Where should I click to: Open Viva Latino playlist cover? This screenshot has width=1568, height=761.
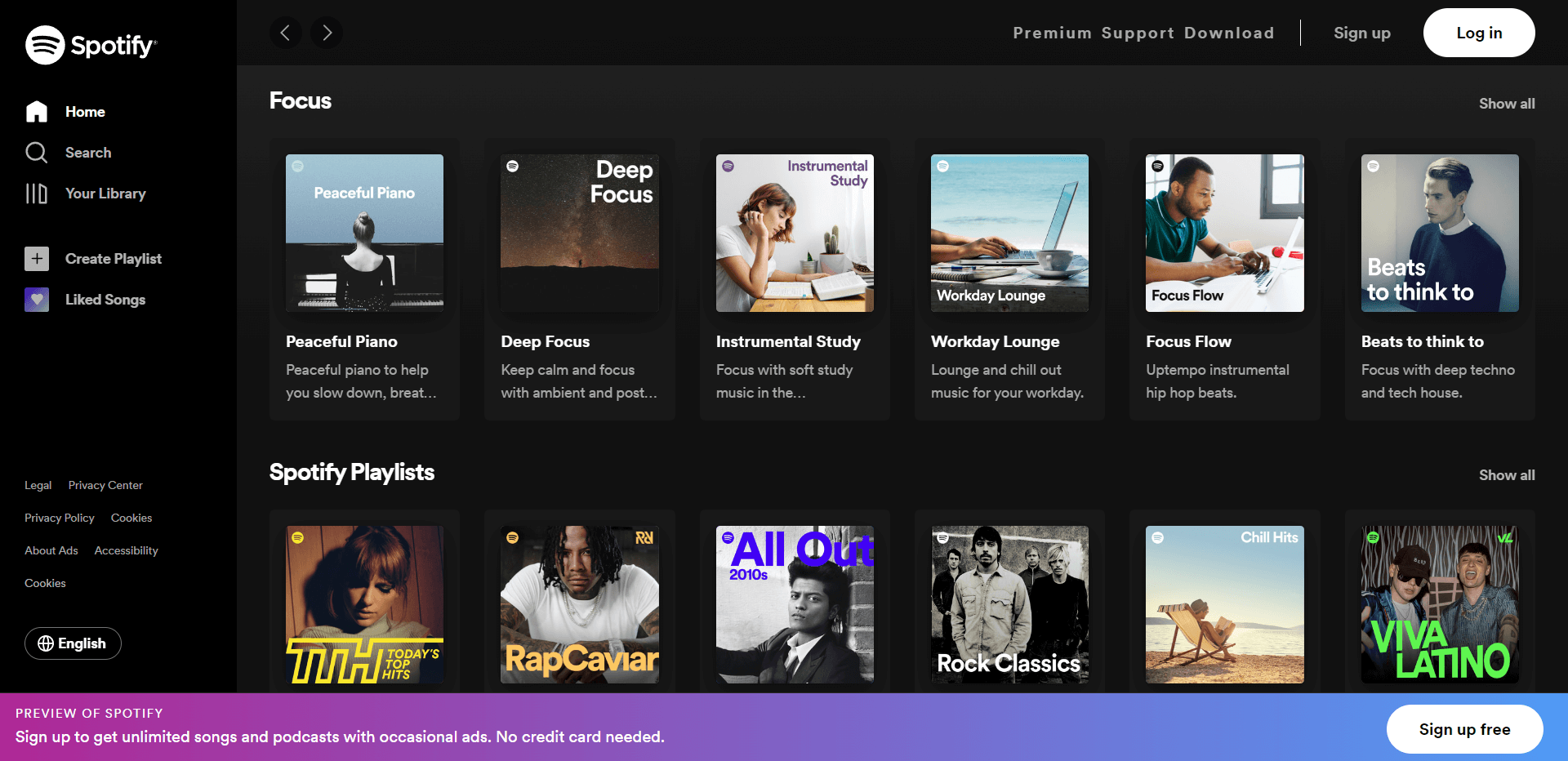1440,604
